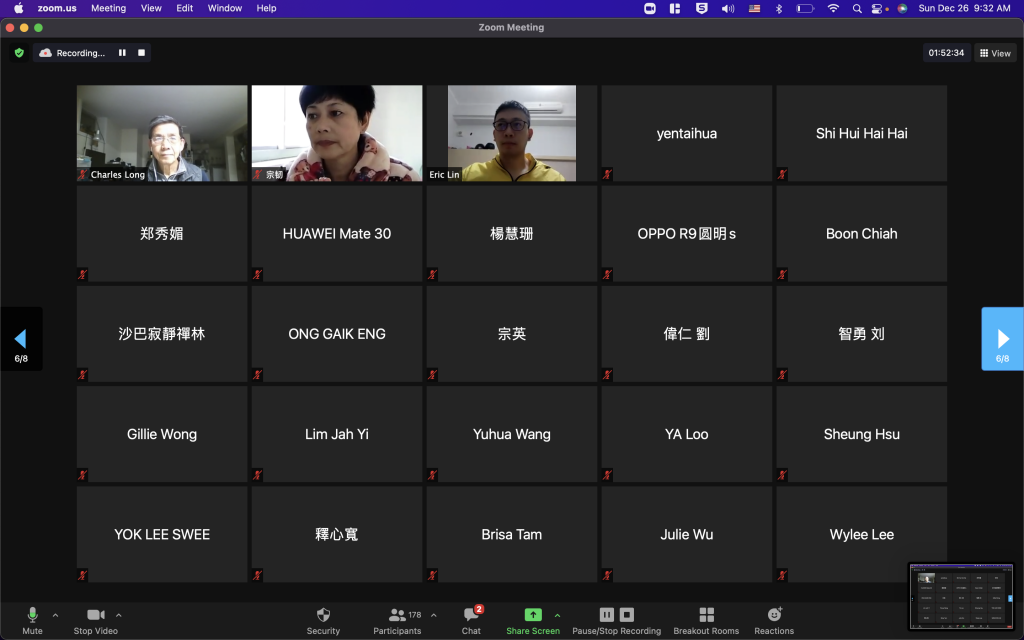Mute the microphone
Screen dimensions: 1024x640
(x=32, y=615)
